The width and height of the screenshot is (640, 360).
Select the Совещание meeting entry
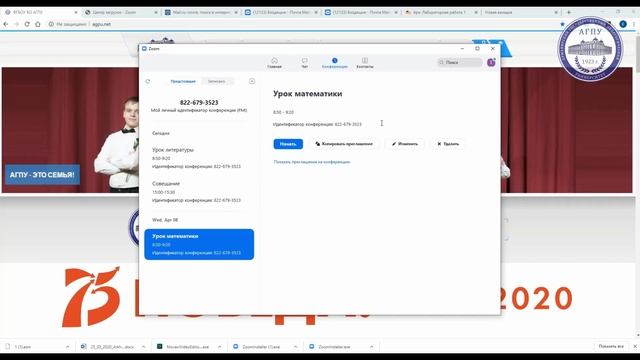coord(199,192)
